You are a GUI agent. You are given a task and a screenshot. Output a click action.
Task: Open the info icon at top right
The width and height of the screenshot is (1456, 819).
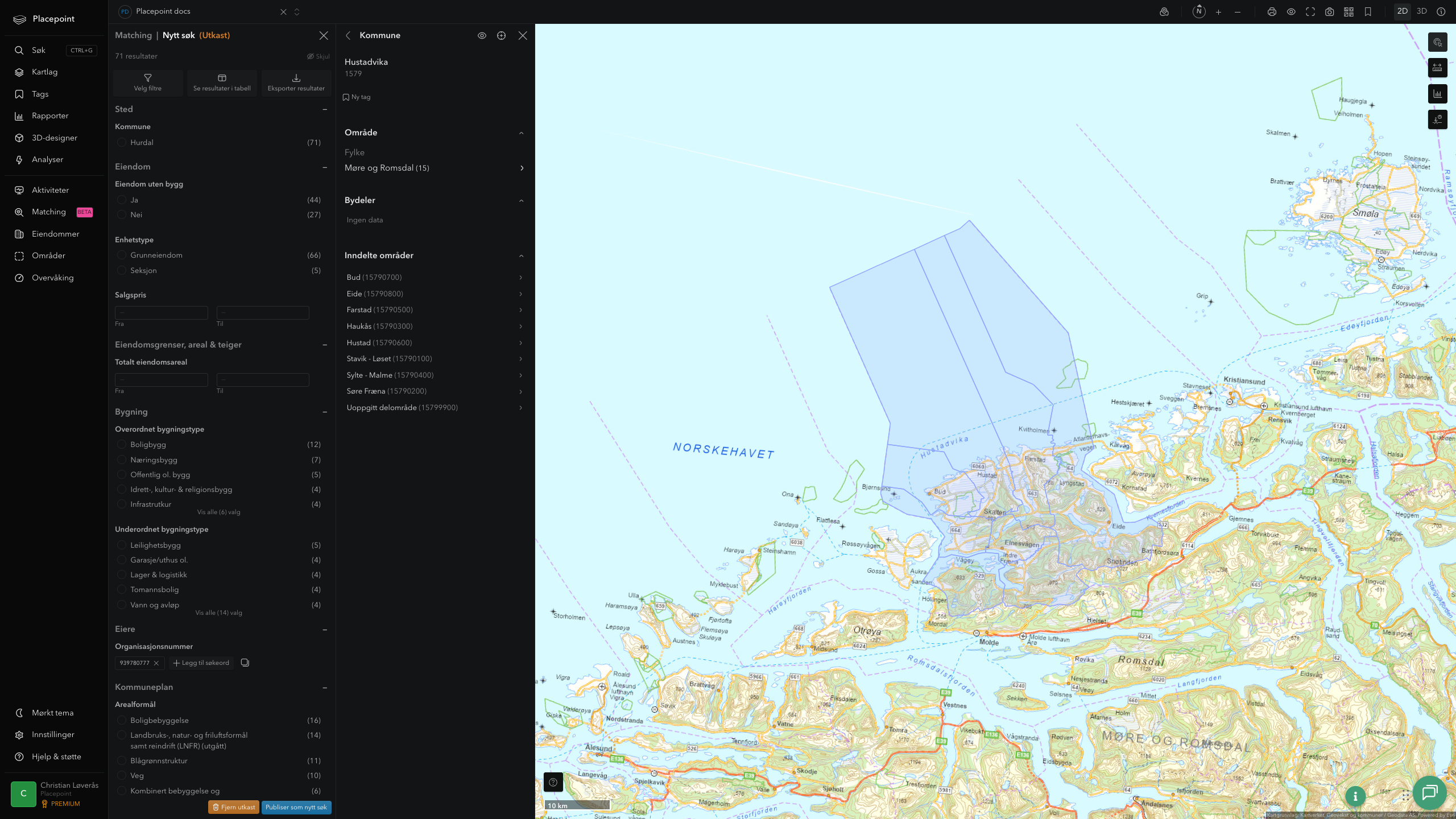tap(1441, 11)
